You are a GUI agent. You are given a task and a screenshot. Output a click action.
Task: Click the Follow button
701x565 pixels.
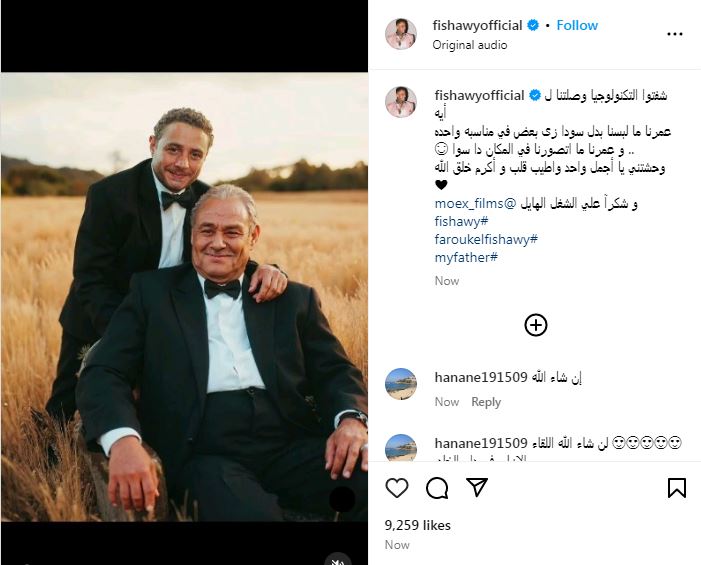[577, 25]
